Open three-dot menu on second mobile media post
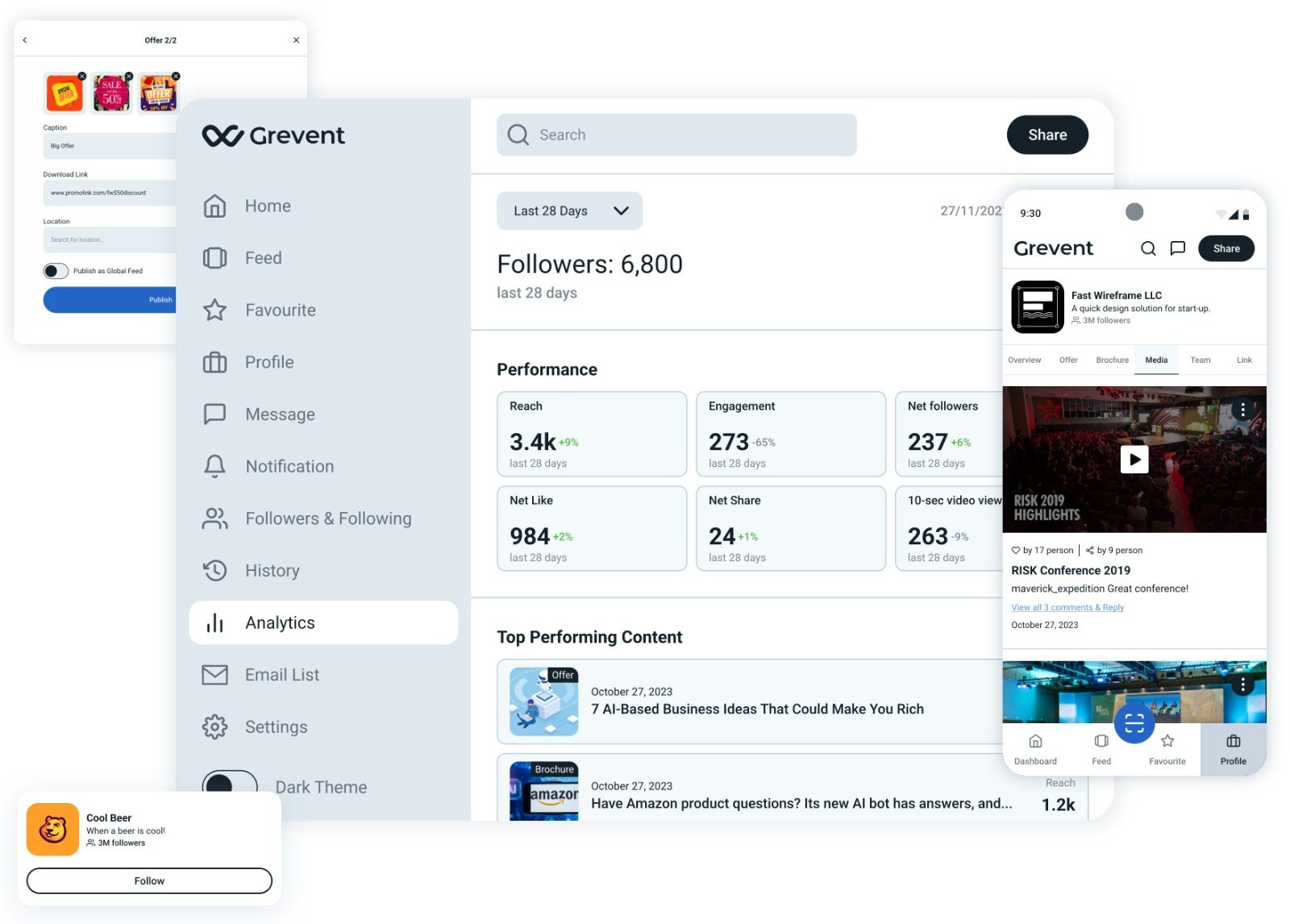This screenshot has height=924, width=1290. (1242, 685)
